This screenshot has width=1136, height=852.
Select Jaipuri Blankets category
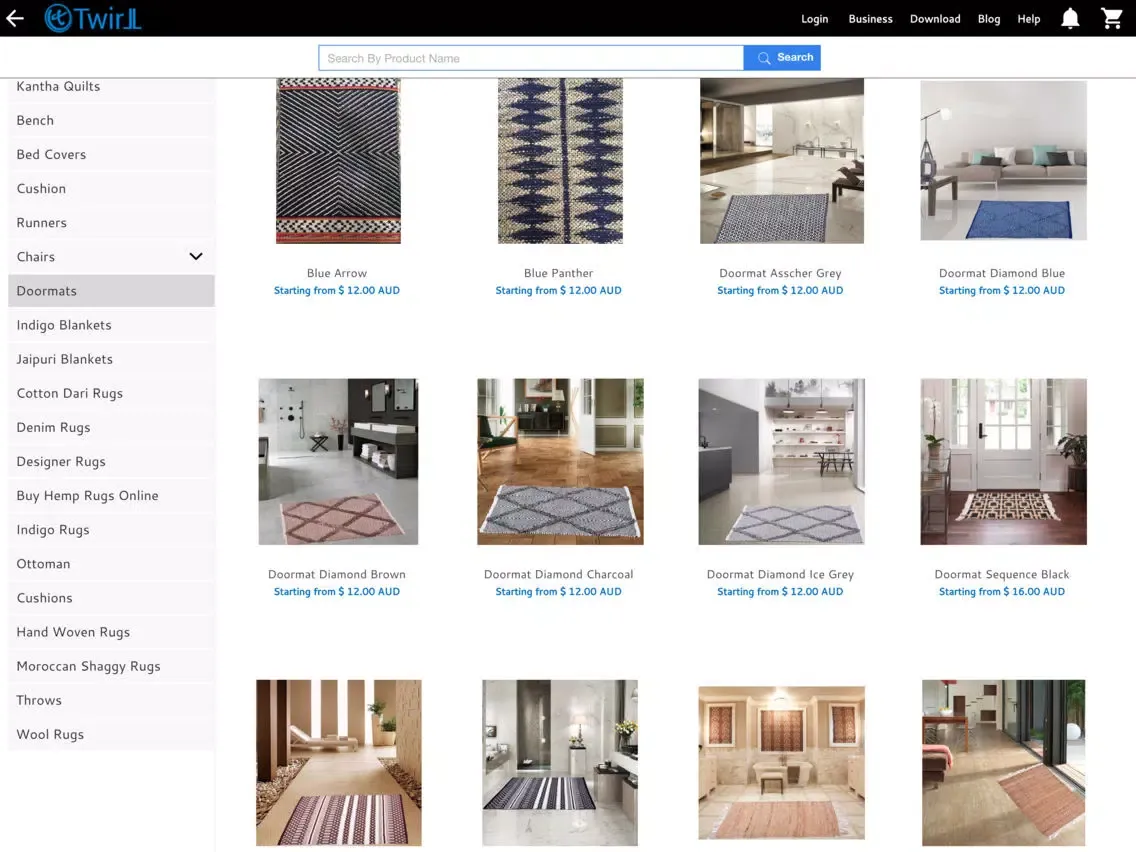click(112, 359)
